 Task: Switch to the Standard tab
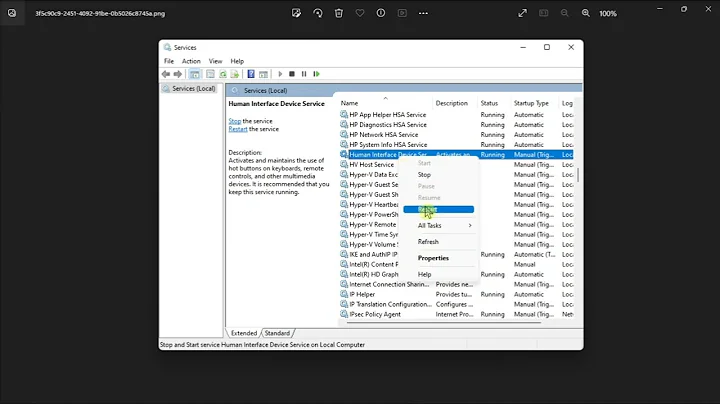277,333
